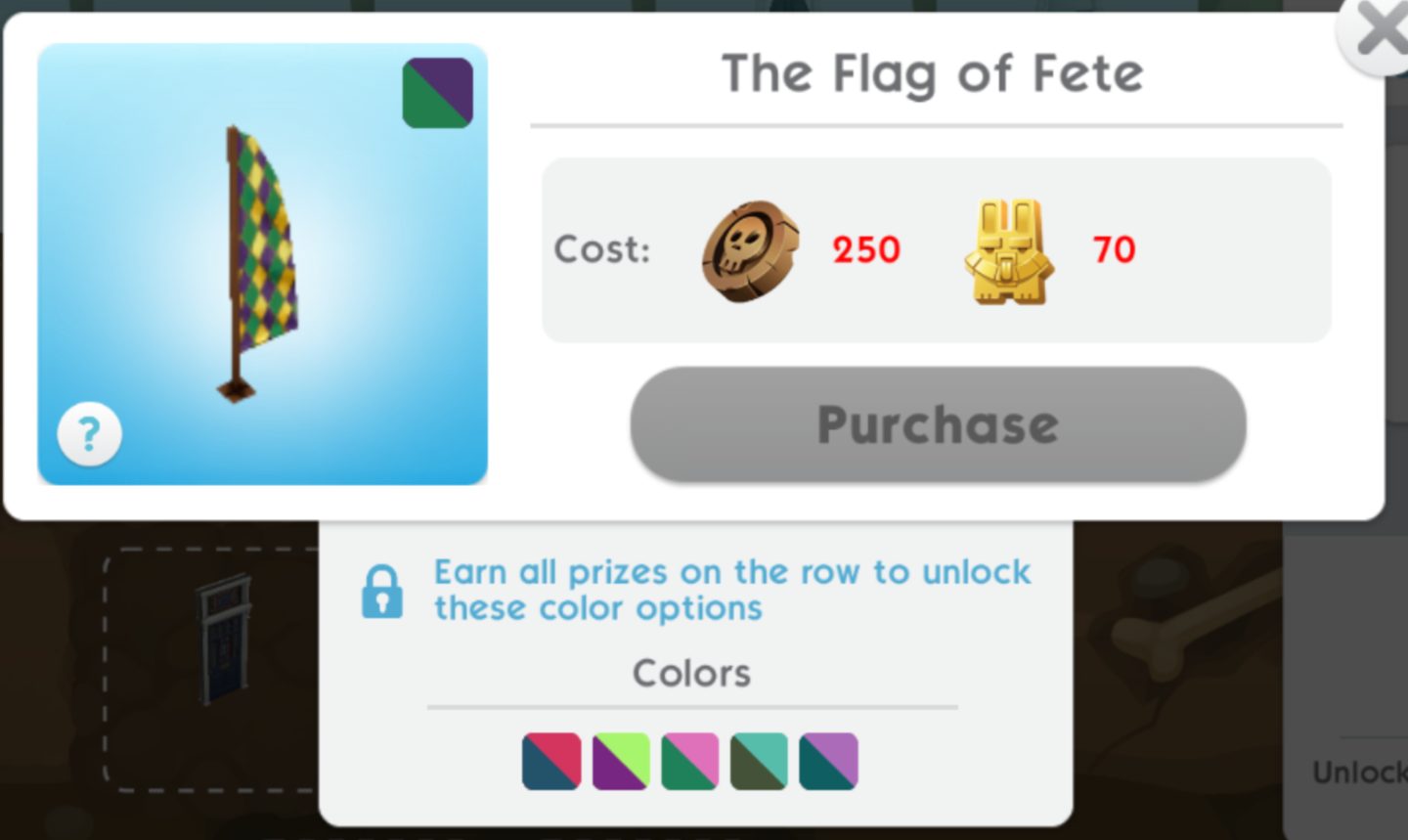
Task: Click The Flag of Fete title
Action: click(x=933, y=75)
